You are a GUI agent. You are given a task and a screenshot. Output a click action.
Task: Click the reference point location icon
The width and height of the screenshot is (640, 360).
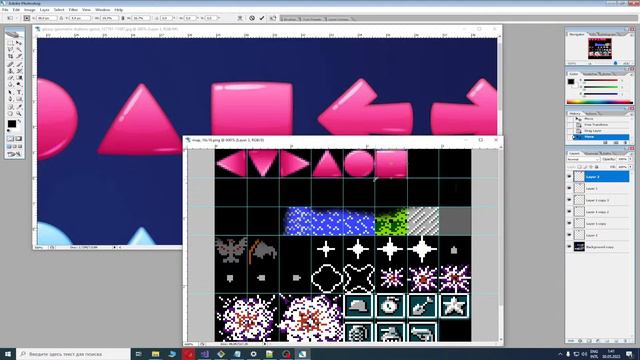pos(27,18)
